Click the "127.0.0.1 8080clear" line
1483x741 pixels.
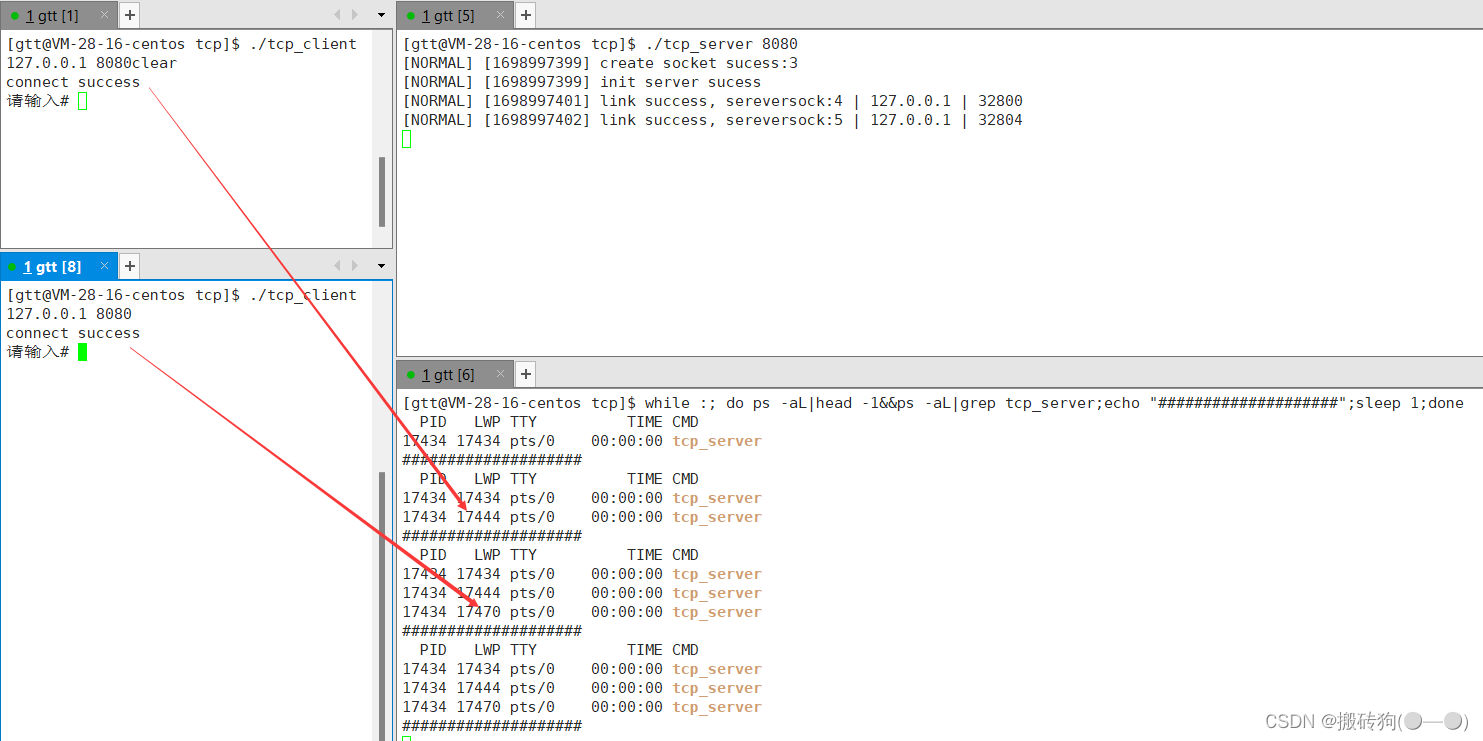click(x=91, y=63)
